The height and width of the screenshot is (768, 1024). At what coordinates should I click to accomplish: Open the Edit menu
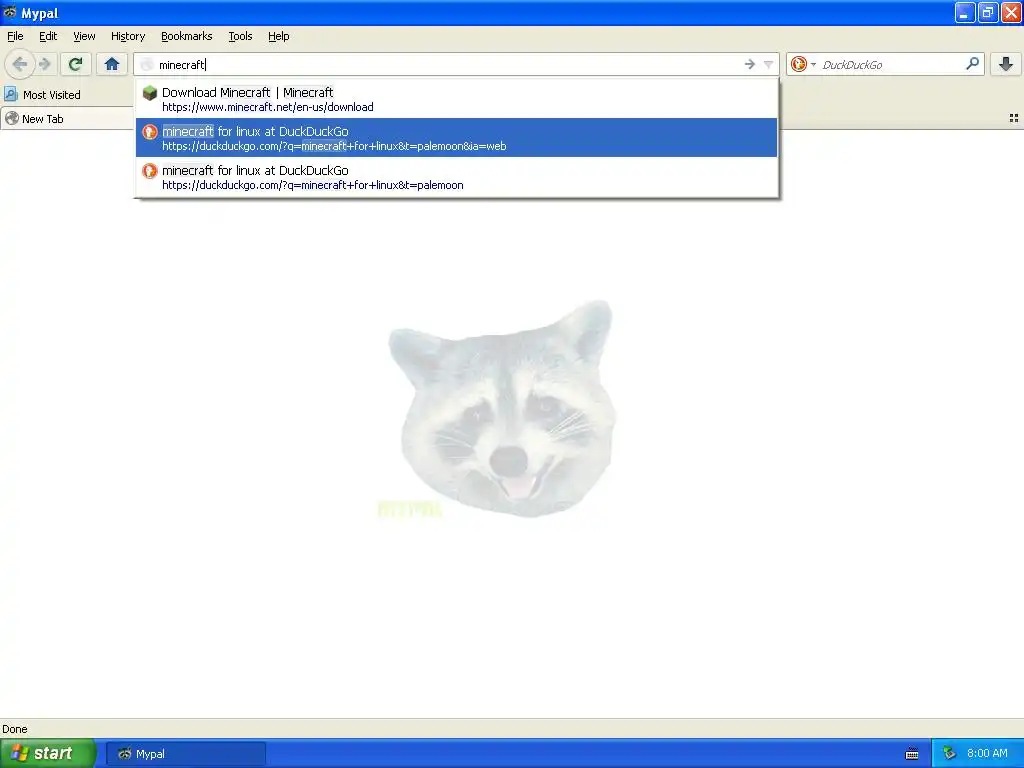48,36
